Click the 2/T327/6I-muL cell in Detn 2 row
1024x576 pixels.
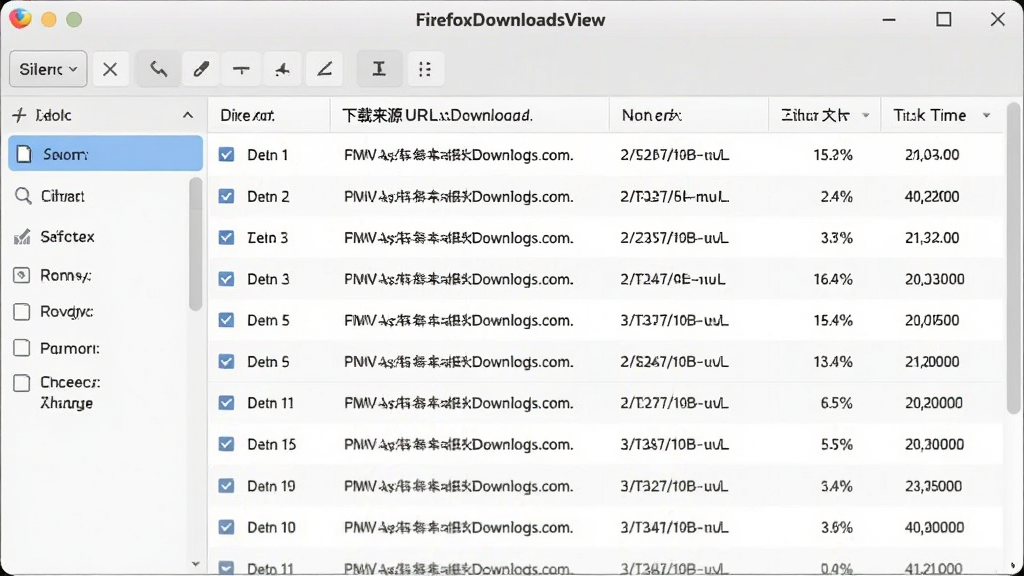(x=675, y=196)
